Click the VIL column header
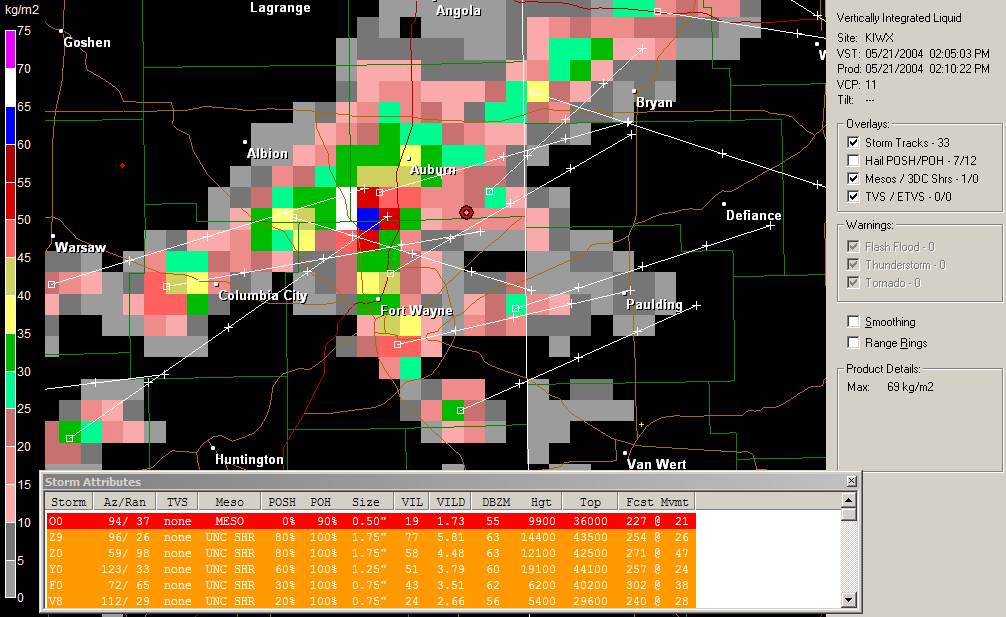1006x617 pixels. pyautogui.click(x=412, y=502)
